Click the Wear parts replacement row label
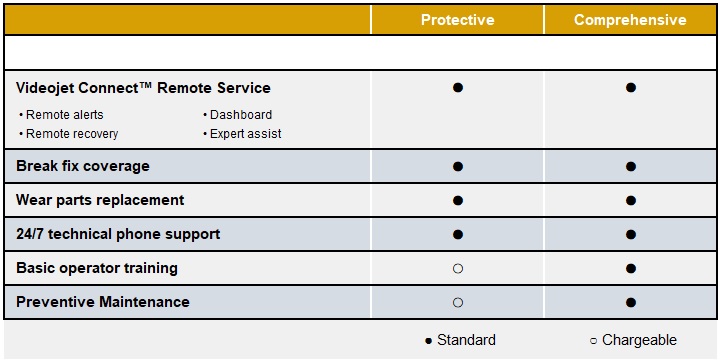 click(x=100, y=200)
